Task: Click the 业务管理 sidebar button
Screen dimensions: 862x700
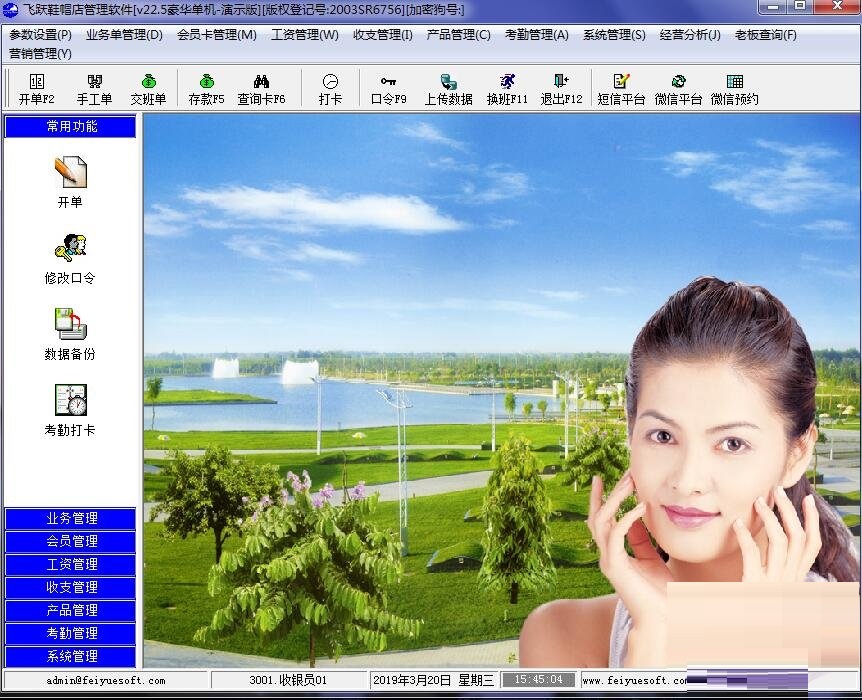Action: click(x=69, y=518)
